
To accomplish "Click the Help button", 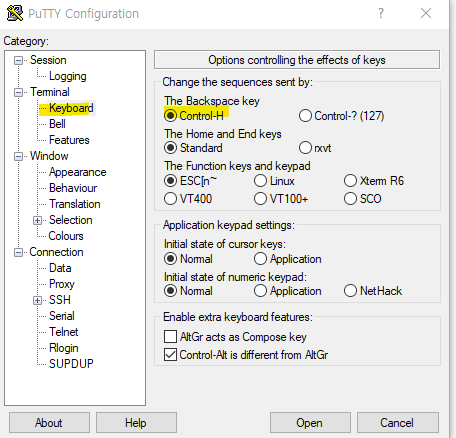I will pyautogui.click(x=136, y=423).
